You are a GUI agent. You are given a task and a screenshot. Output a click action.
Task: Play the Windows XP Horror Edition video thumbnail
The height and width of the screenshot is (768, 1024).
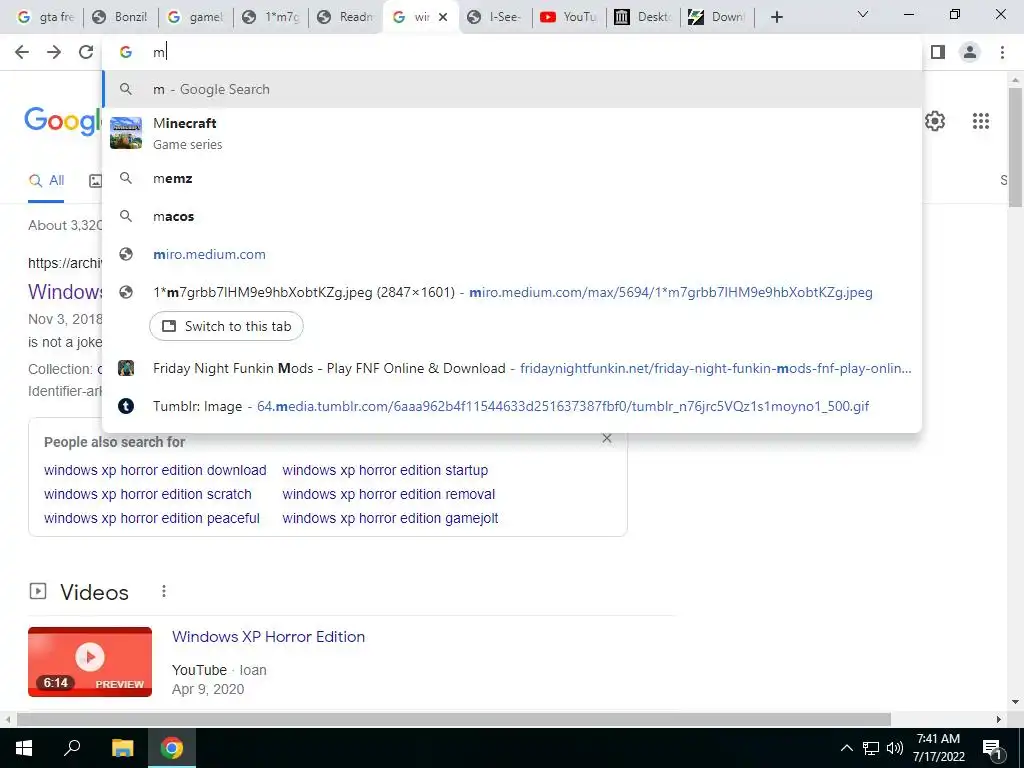[x=89, y=662]
